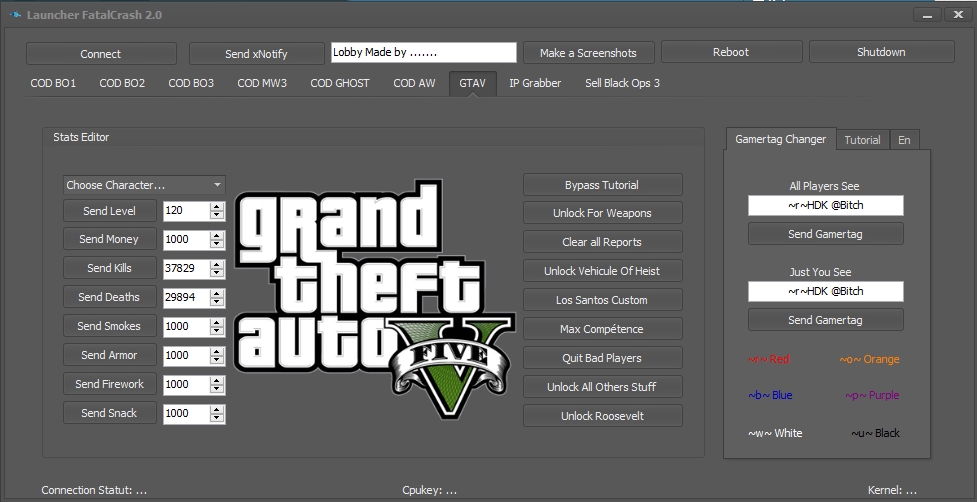This screenshot has width=977, height=502.
Task: Decrease the Armor value with down arrow
Action: pos(217,359)
